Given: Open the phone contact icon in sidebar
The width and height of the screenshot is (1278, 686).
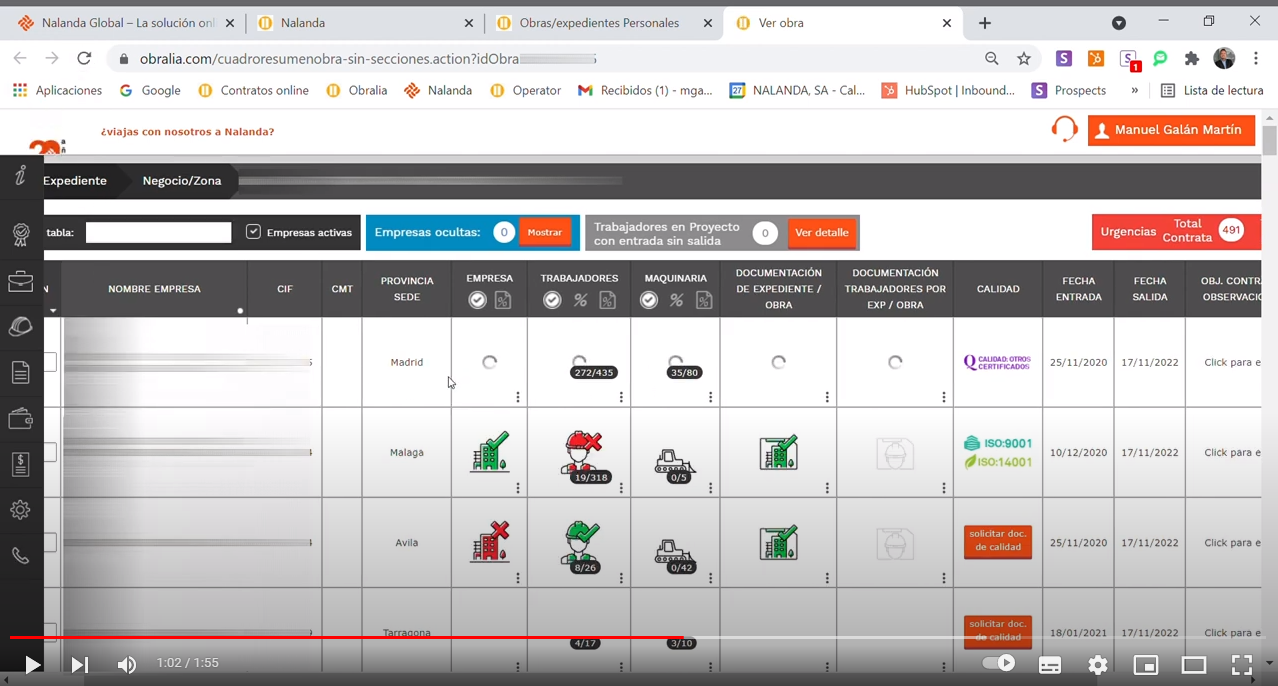Looking at the screenshot, I should coord(20,556).
